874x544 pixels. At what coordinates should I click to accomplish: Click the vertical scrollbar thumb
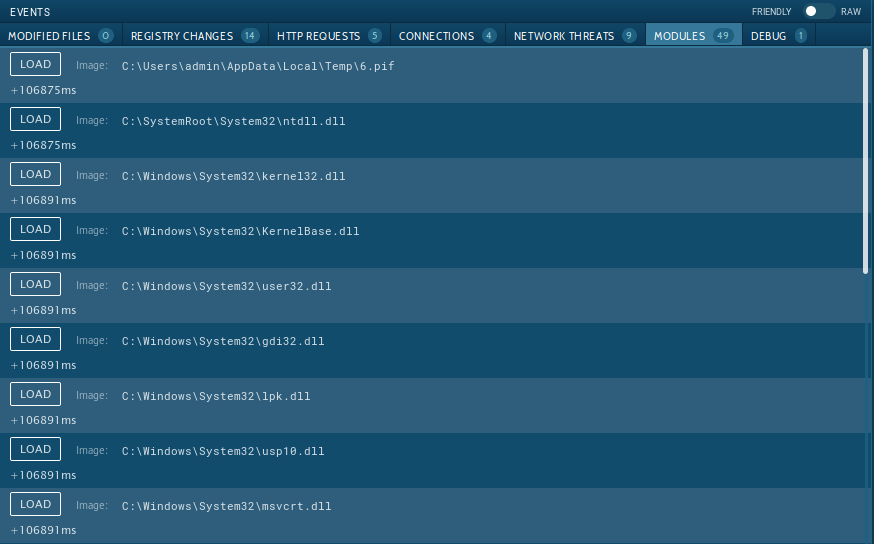tap(866, 160)
